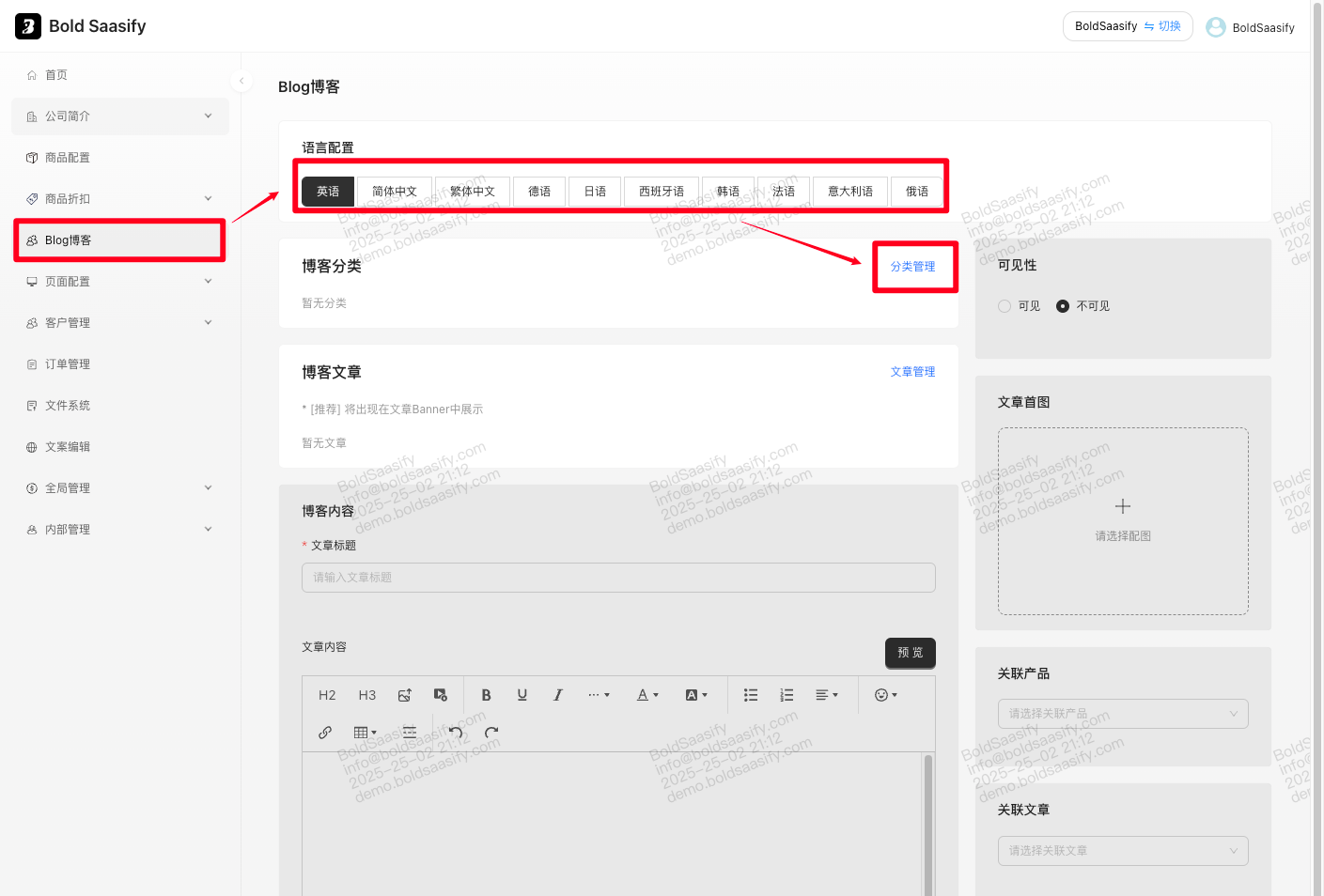Click the article content editor scrollbar

[928, 825]
